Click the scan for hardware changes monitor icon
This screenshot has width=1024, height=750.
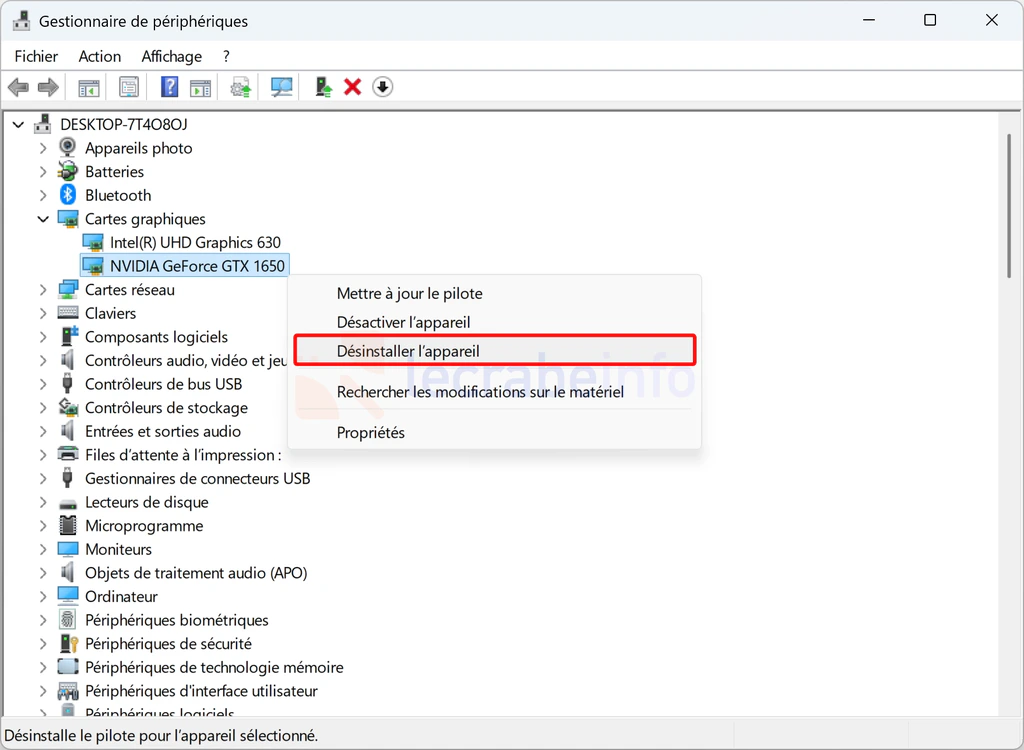click(282, 87)
